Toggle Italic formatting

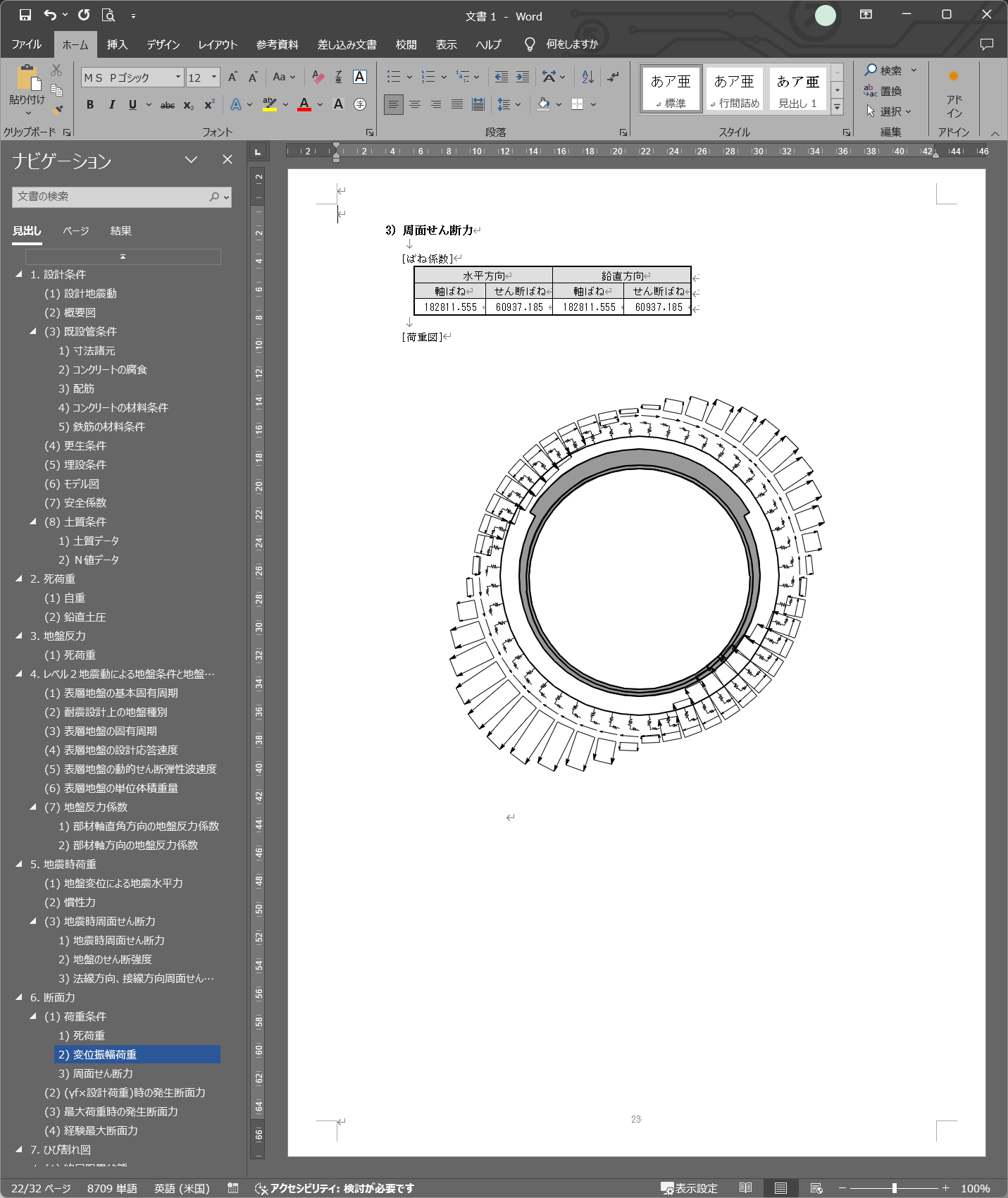(111, 104)
